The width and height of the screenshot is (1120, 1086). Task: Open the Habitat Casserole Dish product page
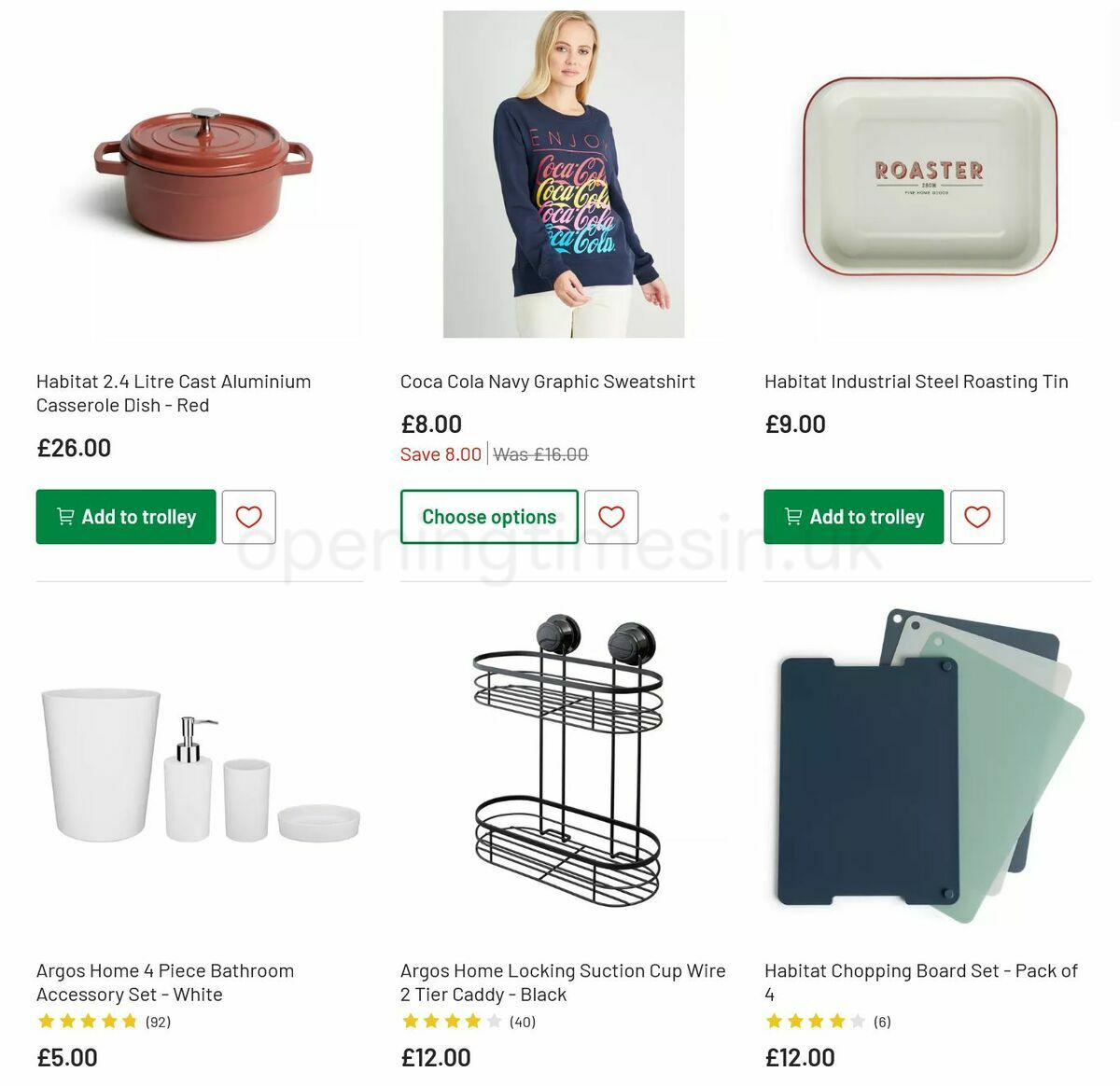click(173, 393)
